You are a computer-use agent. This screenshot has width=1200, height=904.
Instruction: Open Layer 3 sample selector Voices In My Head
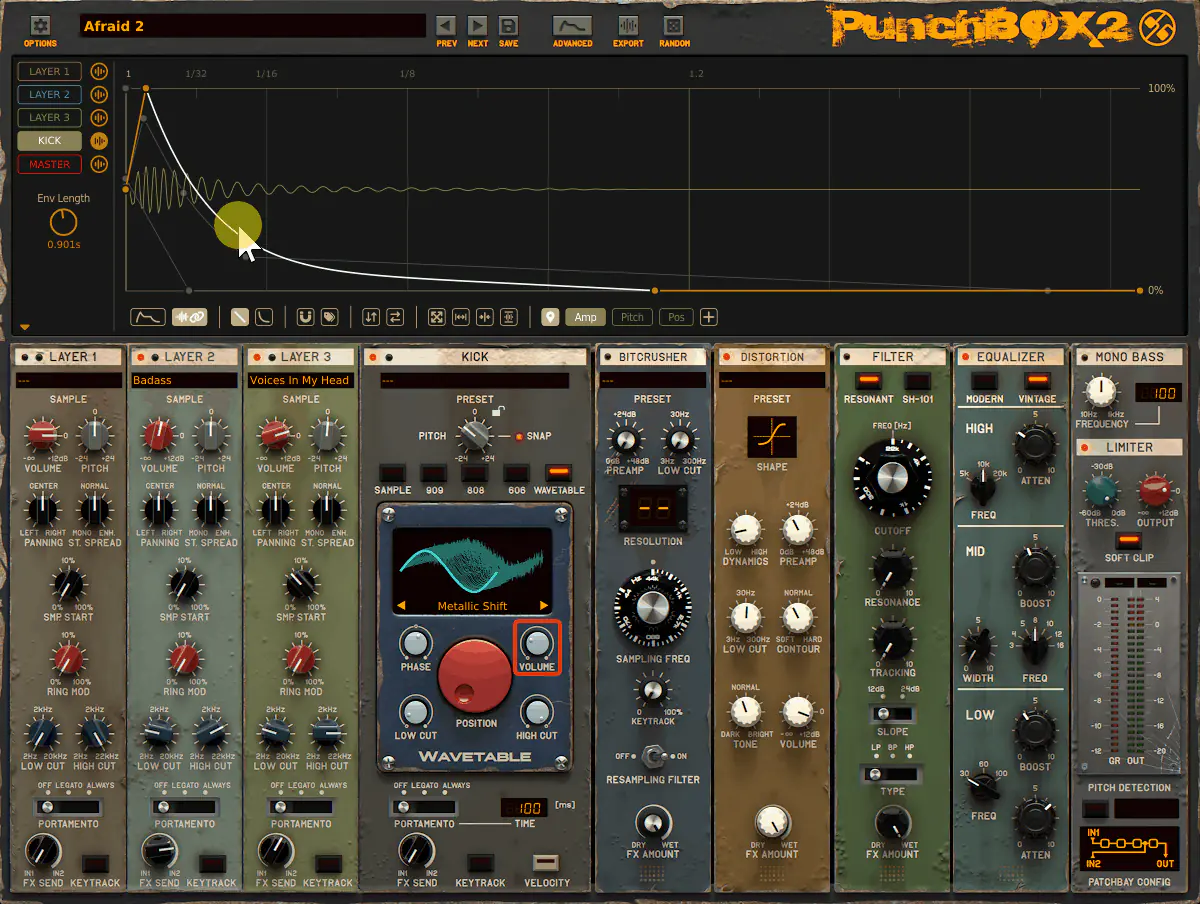click(x=301, y=380)
